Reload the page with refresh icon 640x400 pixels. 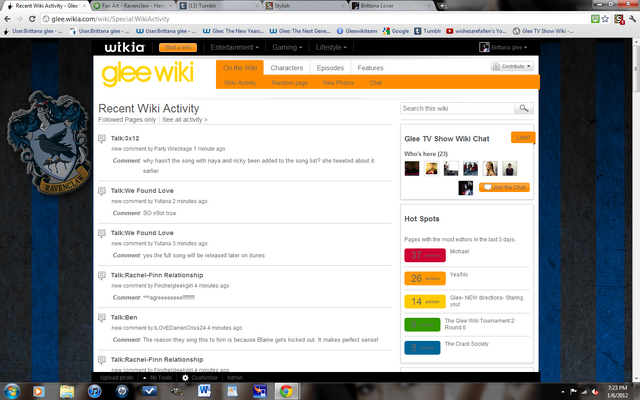(32, 19)
